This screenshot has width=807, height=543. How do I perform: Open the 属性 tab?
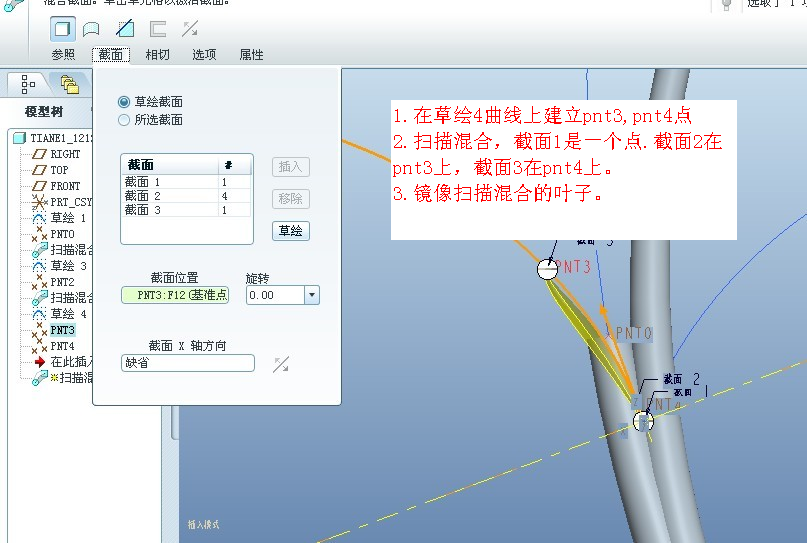click(252, 55)
